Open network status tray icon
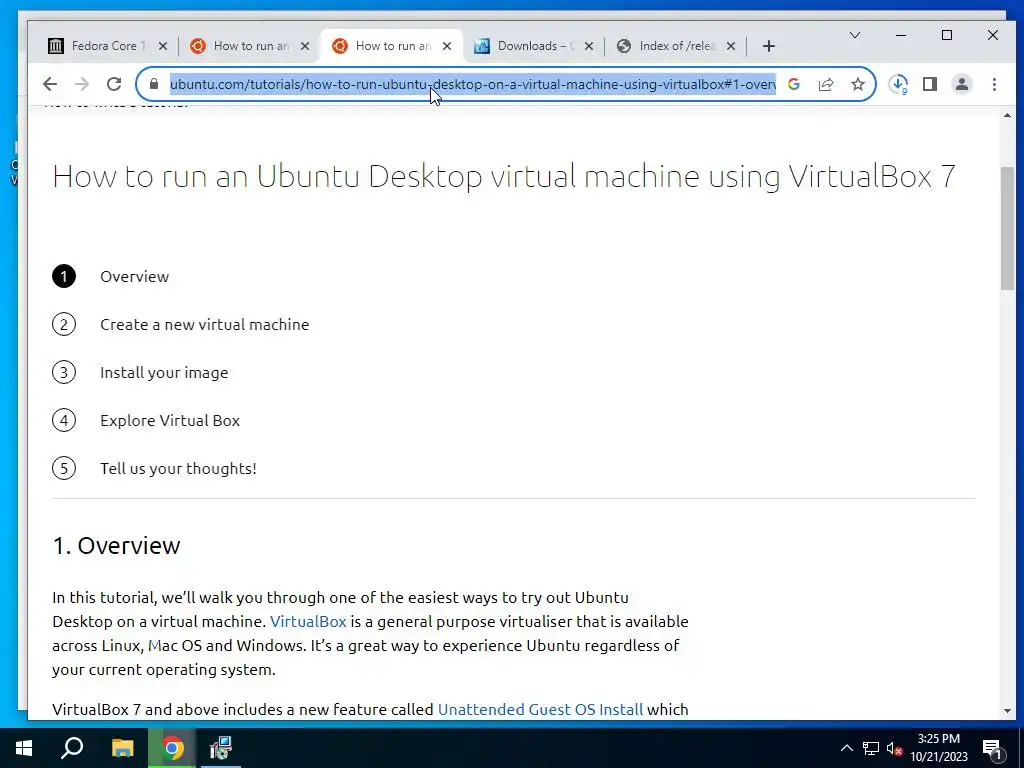Viewport: 1024px width, 768px height. click(871, 748)
